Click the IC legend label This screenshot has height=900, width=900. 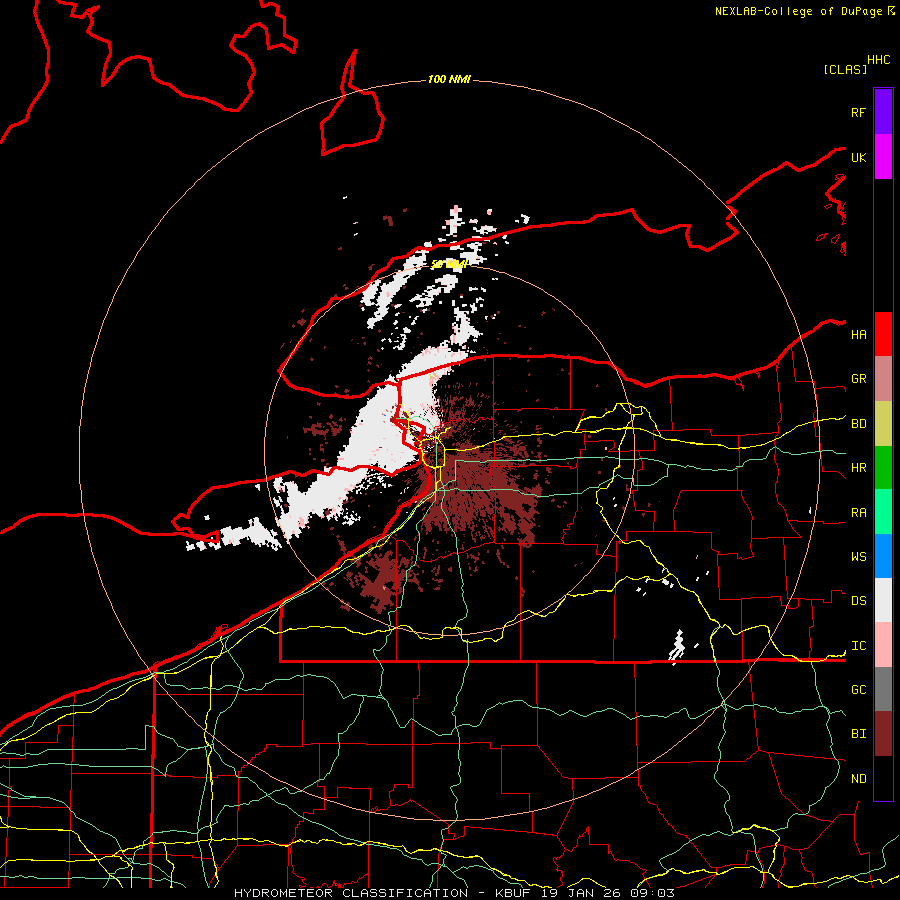click(x=858, y=646)
